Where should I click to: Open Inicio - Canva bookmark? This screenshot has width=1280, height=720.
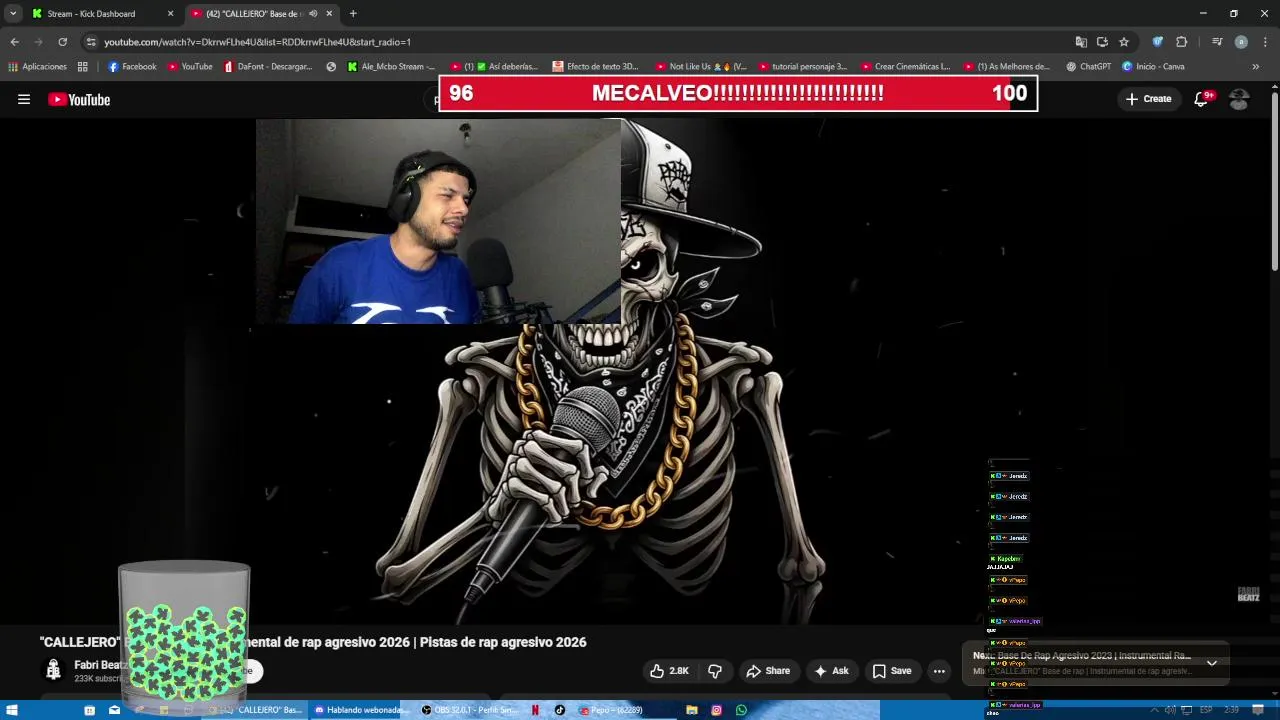click(1153, 67)
